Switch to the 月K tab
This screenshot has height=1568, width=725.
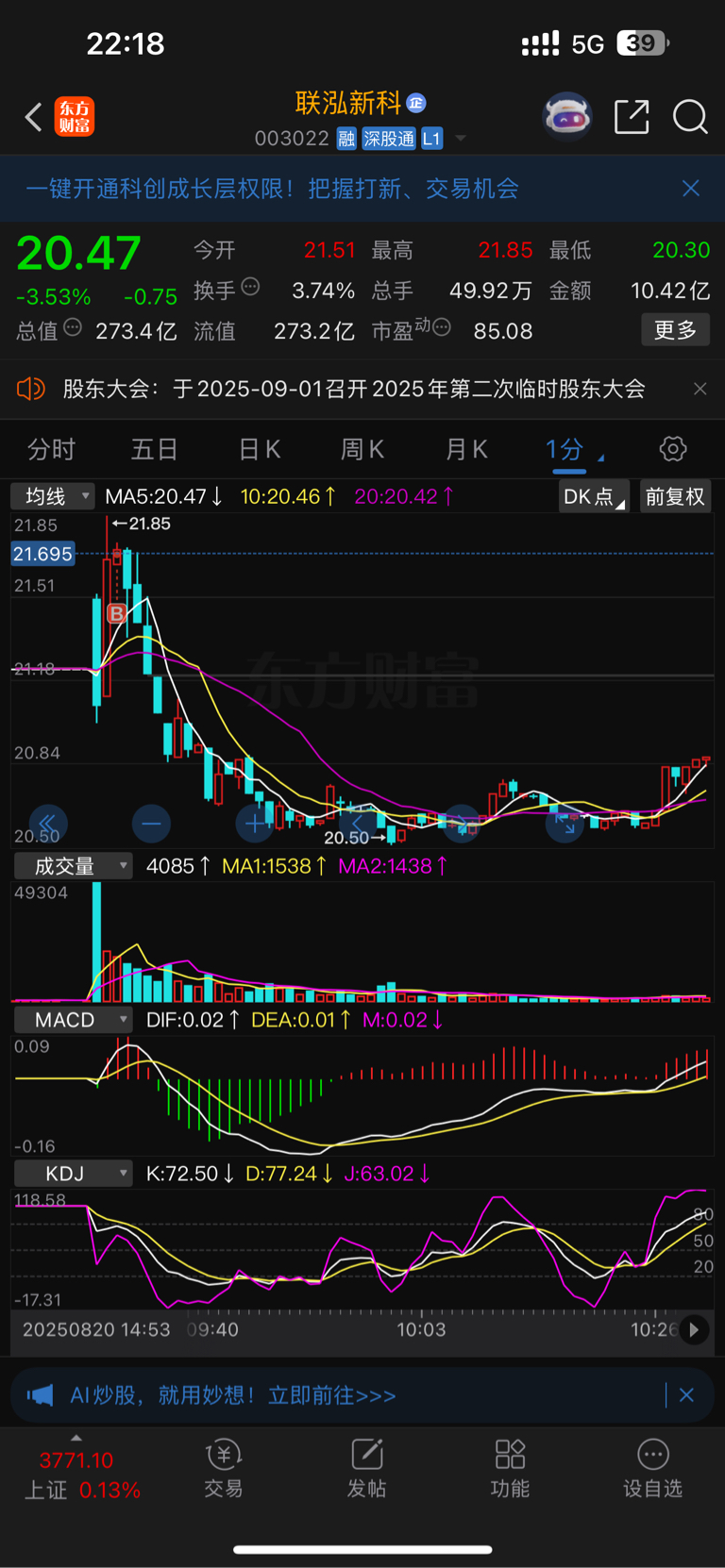point(466,449)
